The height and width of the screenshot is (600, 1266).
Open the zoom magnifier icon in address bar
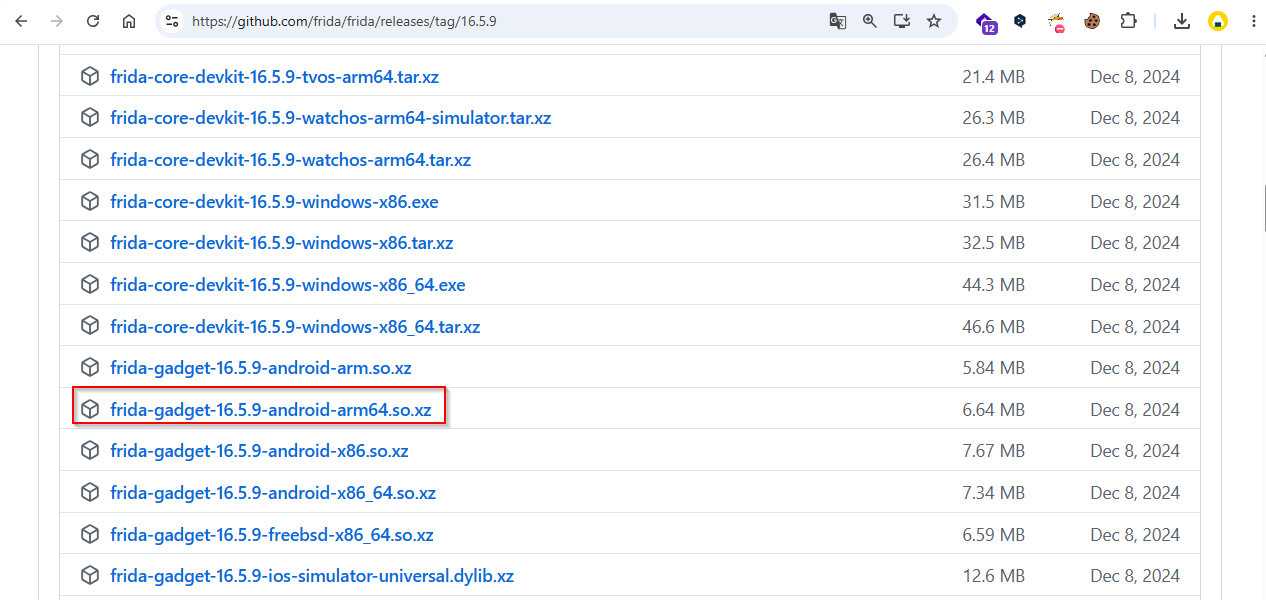coord(870,21)
